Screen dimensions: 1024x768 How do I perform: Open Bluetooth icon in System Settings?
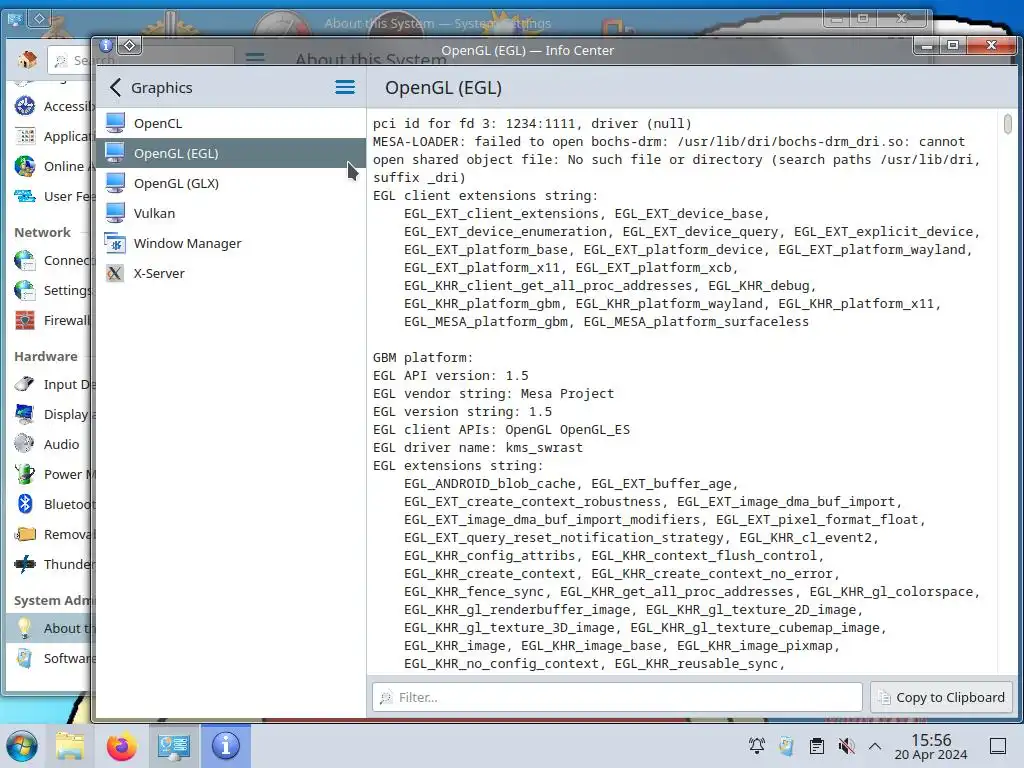tap(25, 504)
